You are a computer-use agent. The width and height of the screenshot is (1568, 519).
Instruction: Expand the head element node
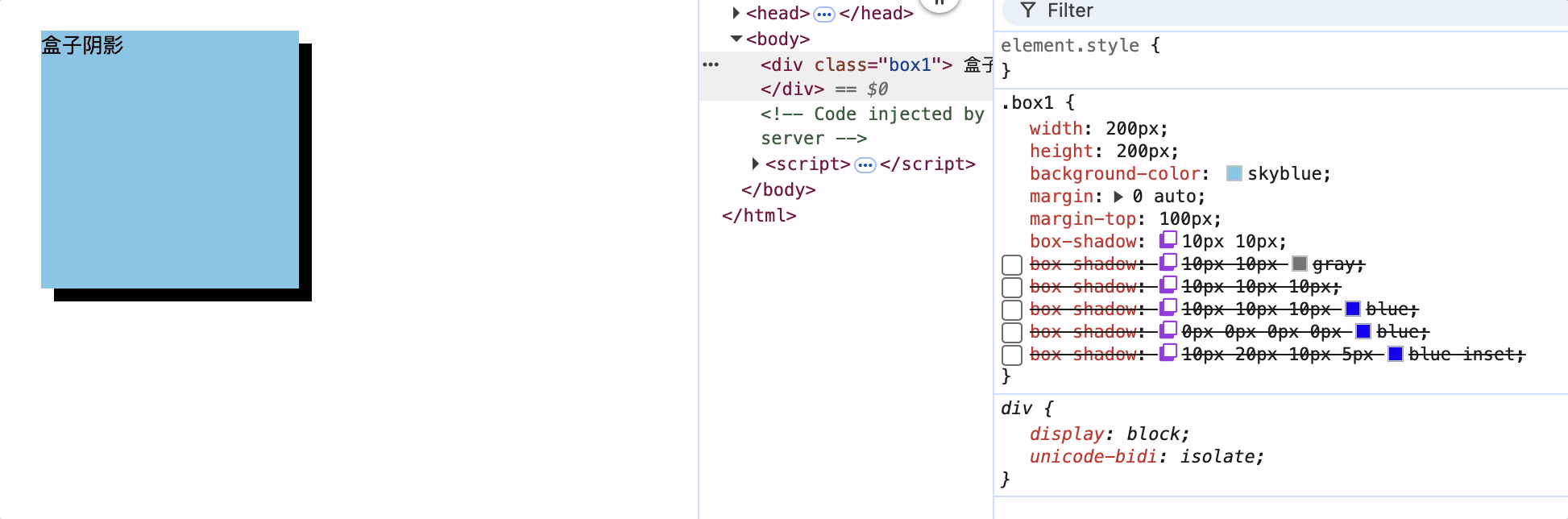(x=736, y=13)
